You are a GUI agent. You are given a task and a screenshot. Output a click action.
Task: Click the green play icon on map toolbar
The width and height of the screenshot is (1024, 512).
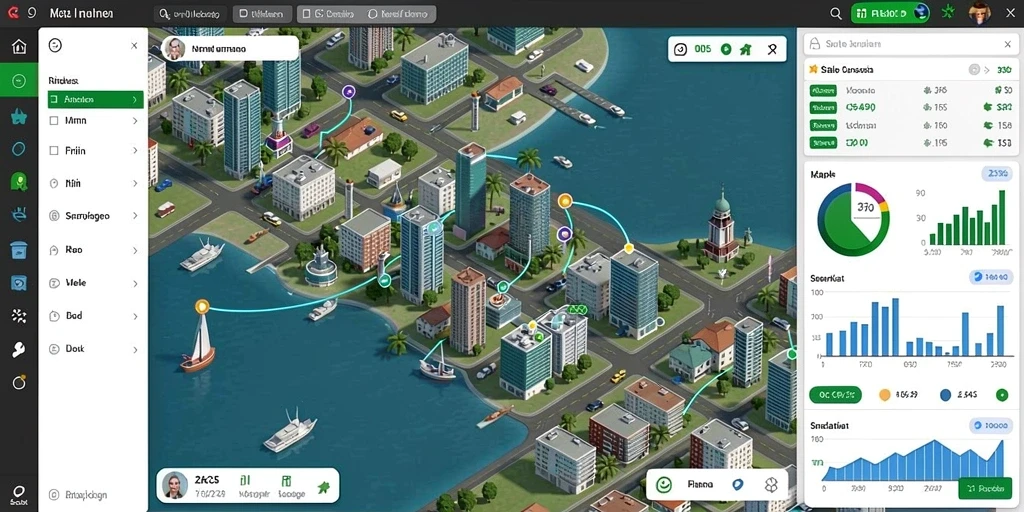click(x=726, y=49)
